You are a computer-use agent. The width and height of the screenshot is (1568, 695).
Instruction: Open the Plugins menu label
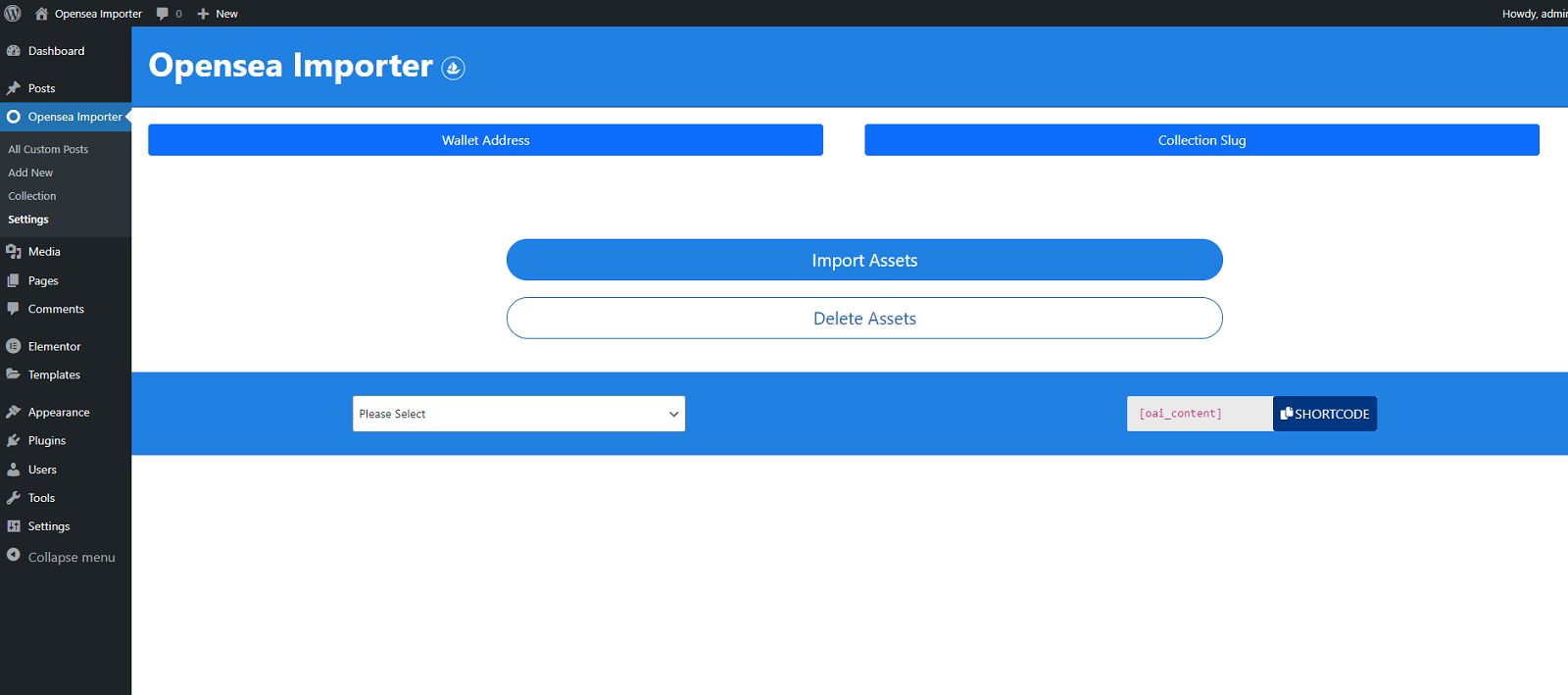[x=47, y=441]
